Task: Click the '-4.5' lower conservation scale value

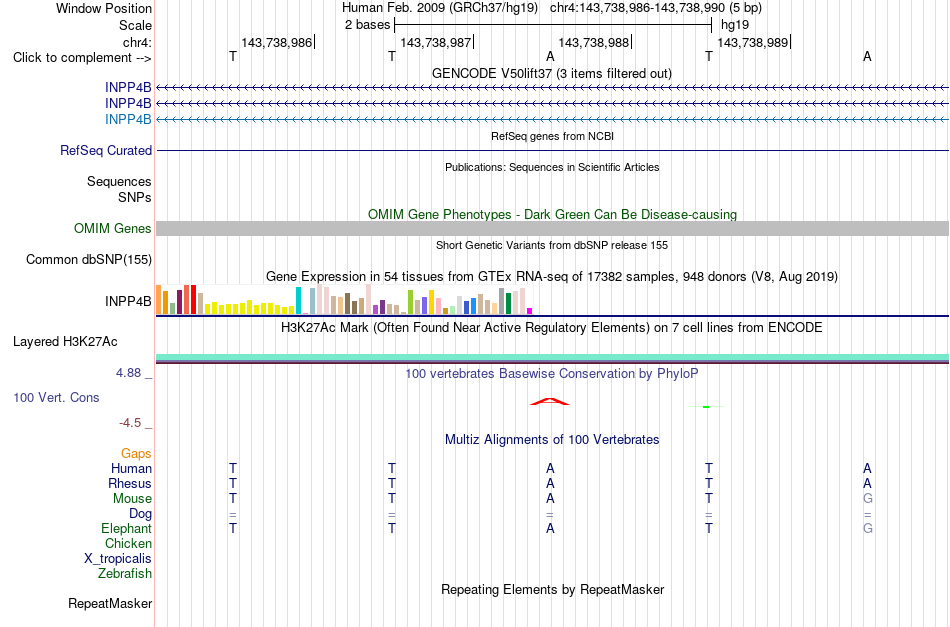Action: [130, 423]
